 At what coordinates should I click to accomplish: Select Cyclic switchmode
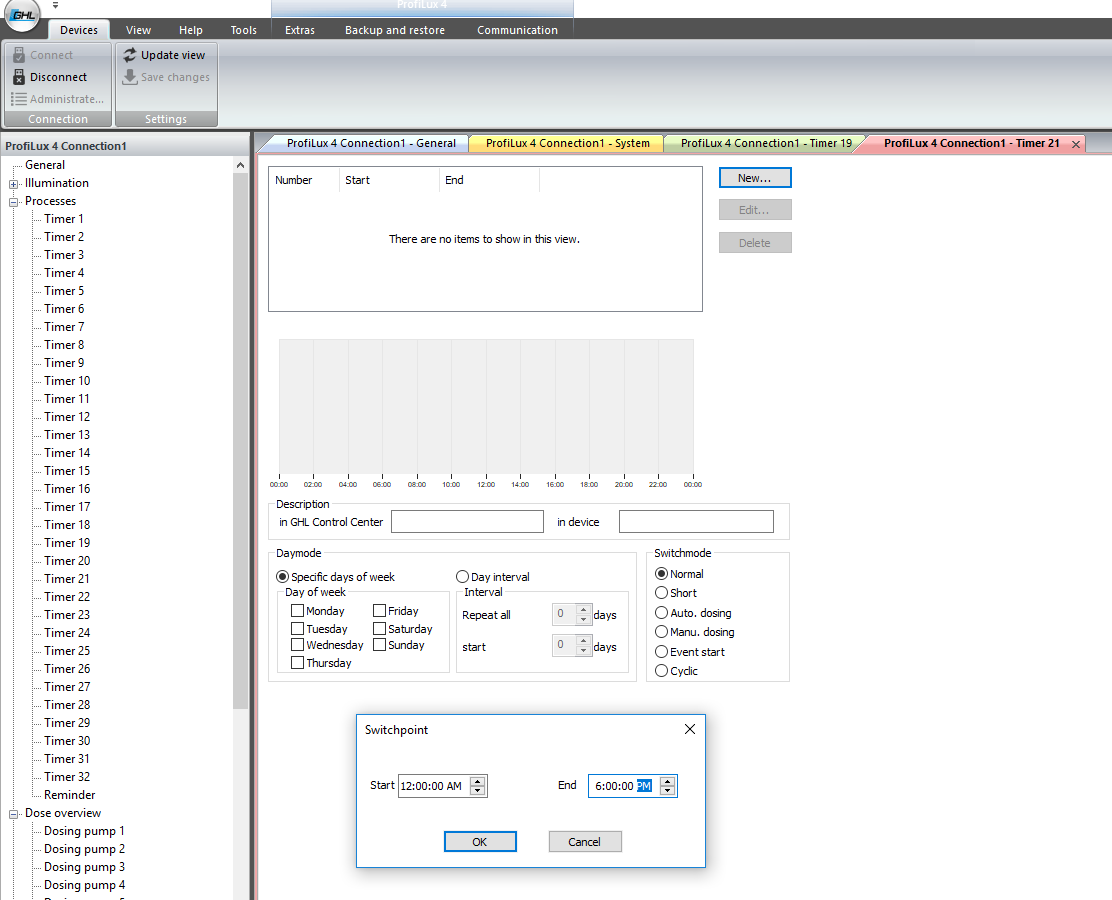(661, 671)
